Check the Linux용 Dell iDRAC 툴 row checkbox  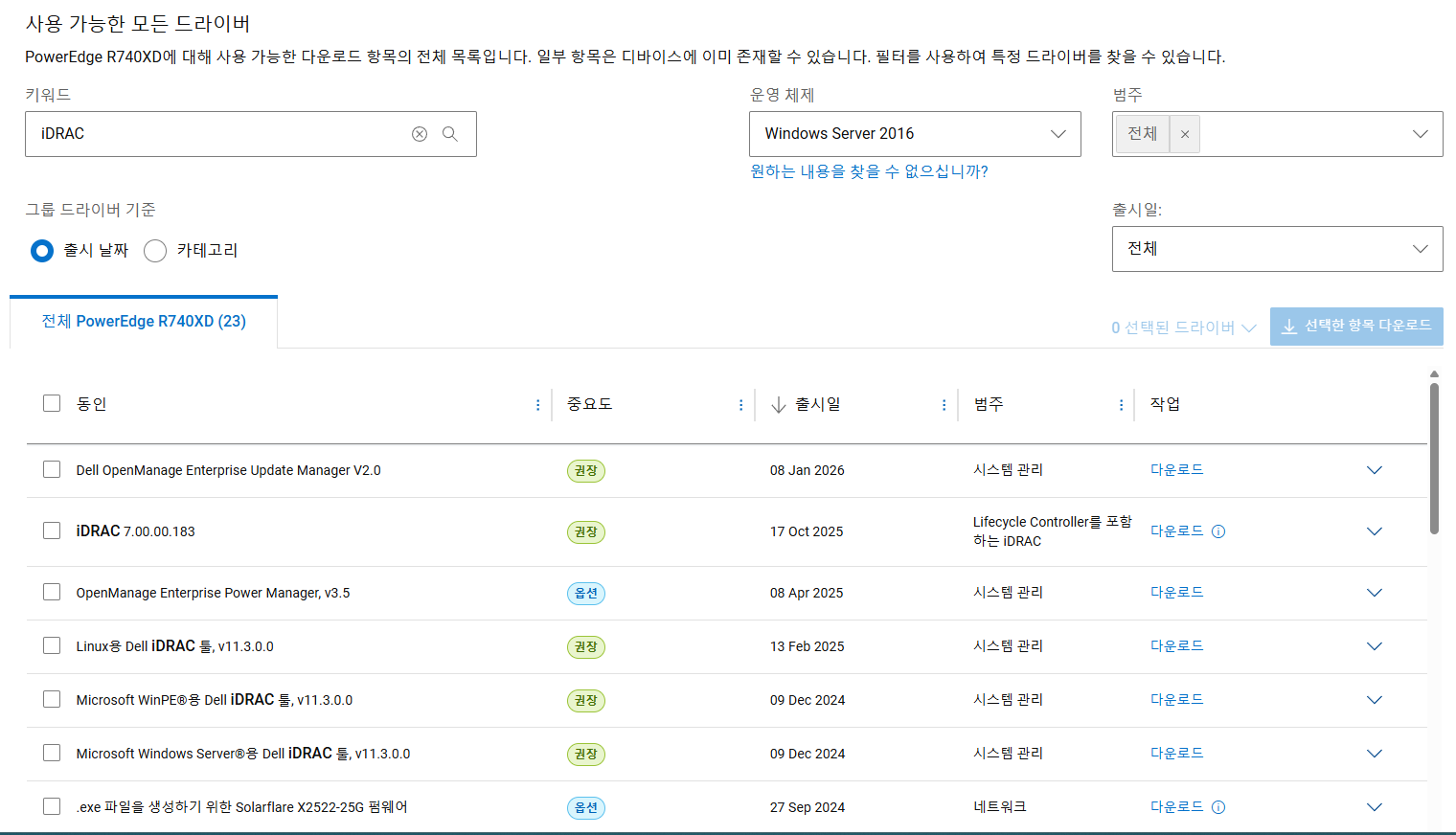point(52,645)
